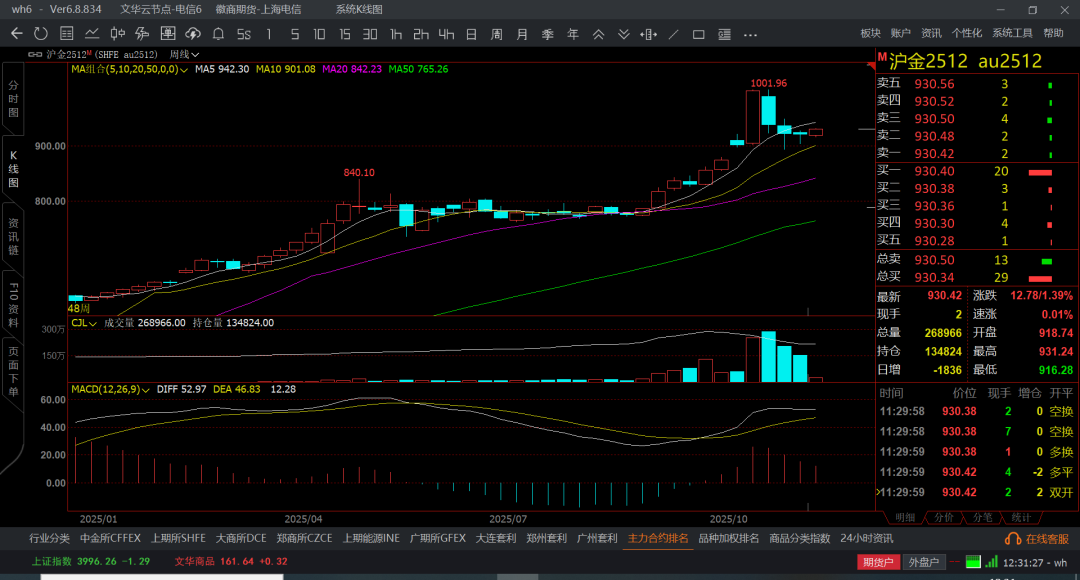Open more tools via three-dots icon
1080x580 pixels.
tap(750, 34)
